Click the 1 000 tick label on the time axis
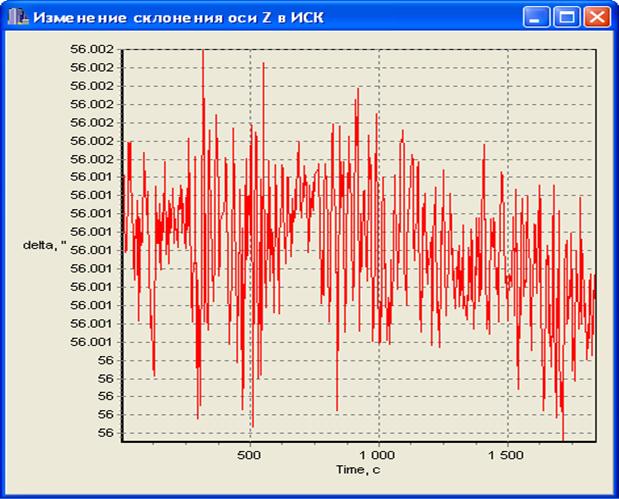 point(378,453)
